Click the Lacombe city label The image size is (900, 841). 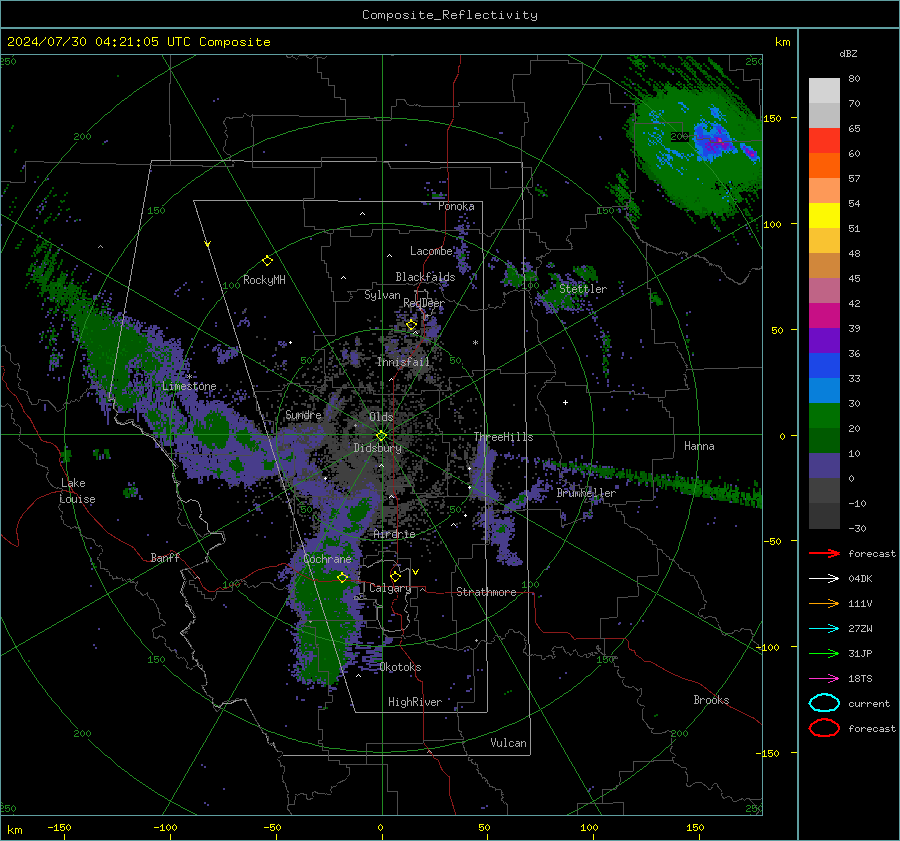point(431,251)
